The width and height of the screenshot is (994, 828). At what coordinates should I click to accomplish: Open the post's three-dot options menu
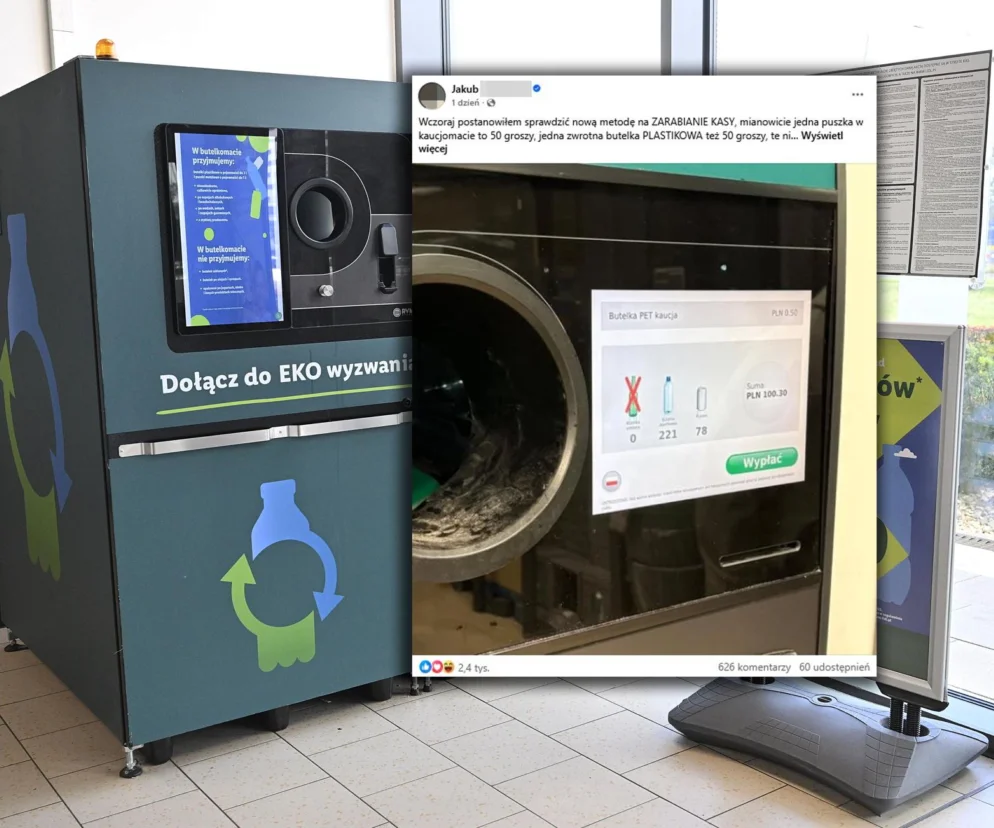857,94
